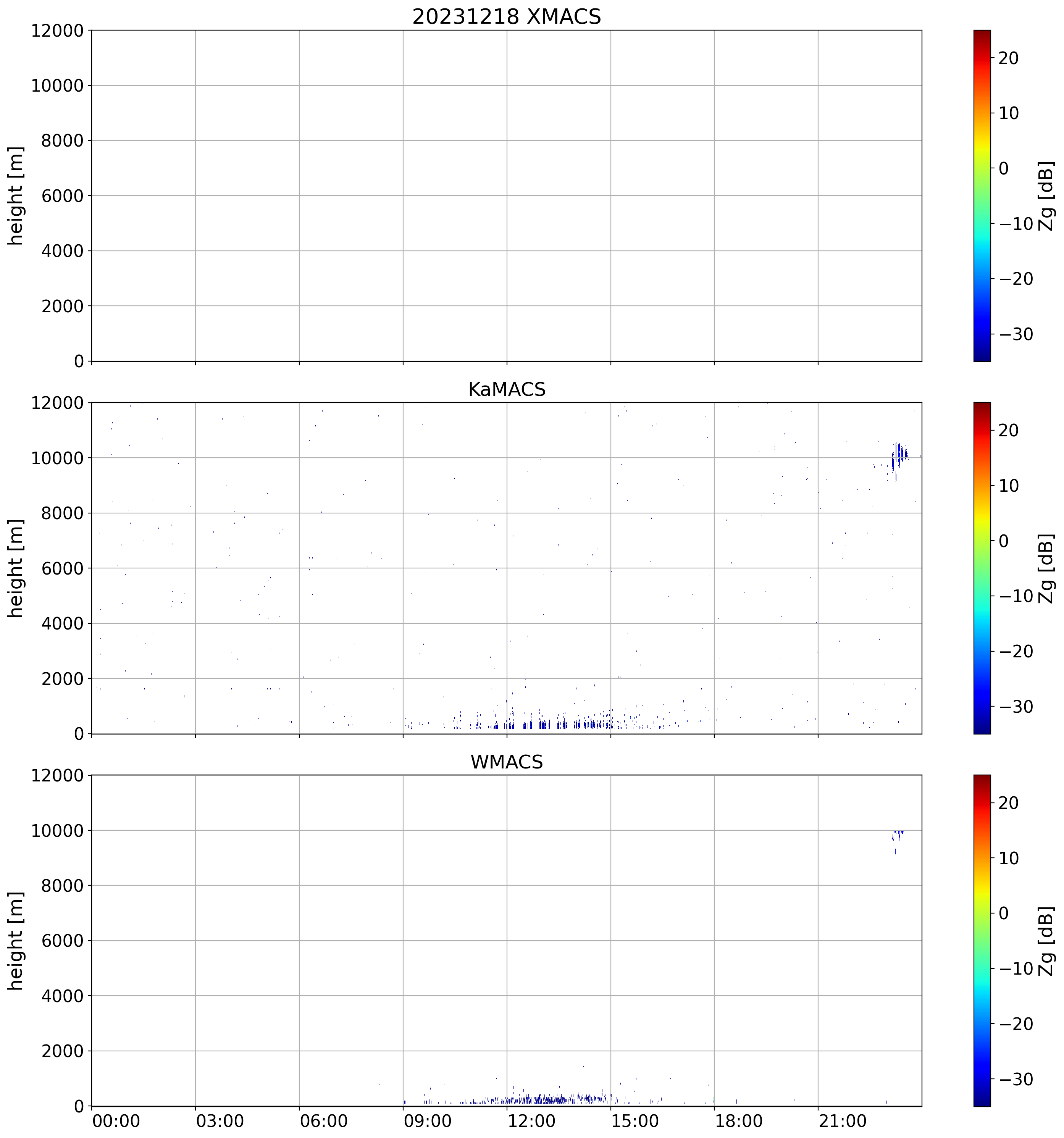1064x1138 pixels.
Task: Click the 20 tick label on KaMACS colorbar
Action: [x=1009, y=431]
